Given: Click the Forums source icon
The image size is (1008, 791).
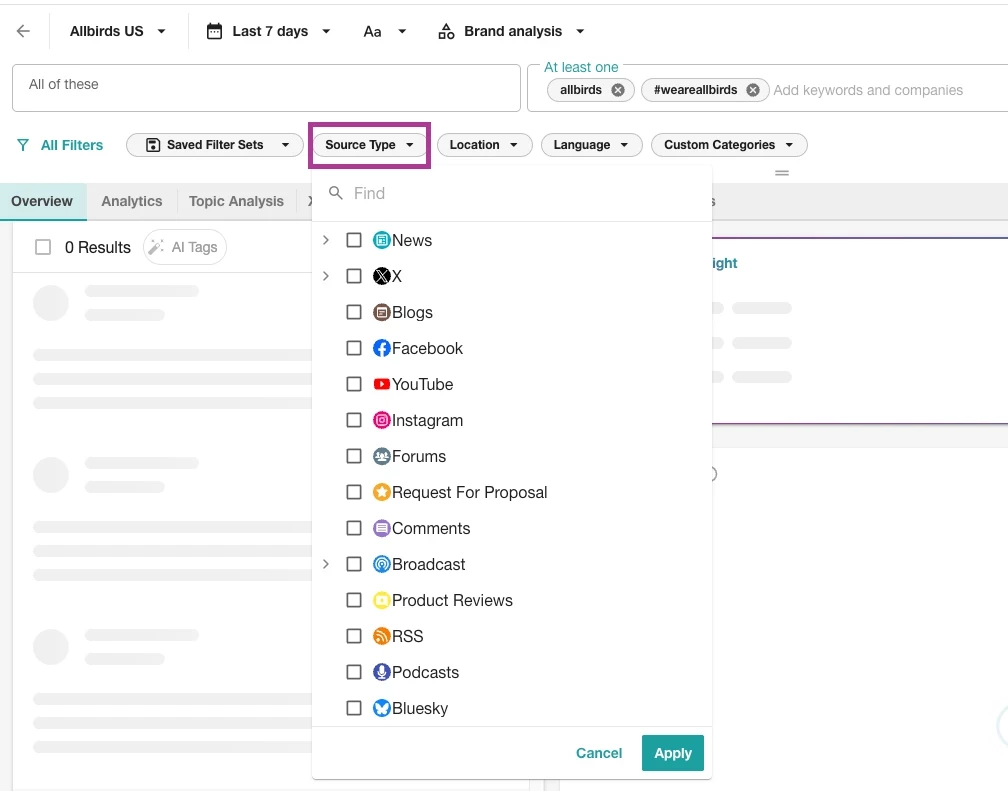Looking at the screenshot, I should [x=382, y=456].
